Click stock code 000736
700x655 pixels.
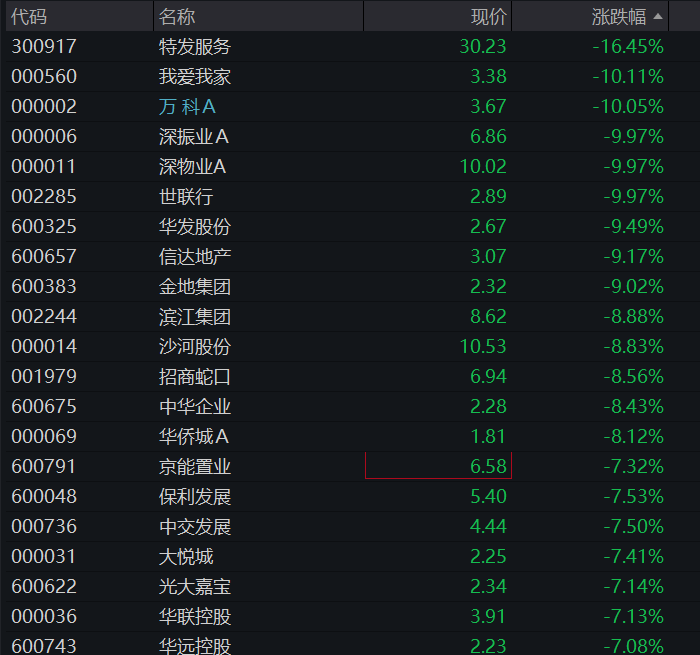point(44,526)
